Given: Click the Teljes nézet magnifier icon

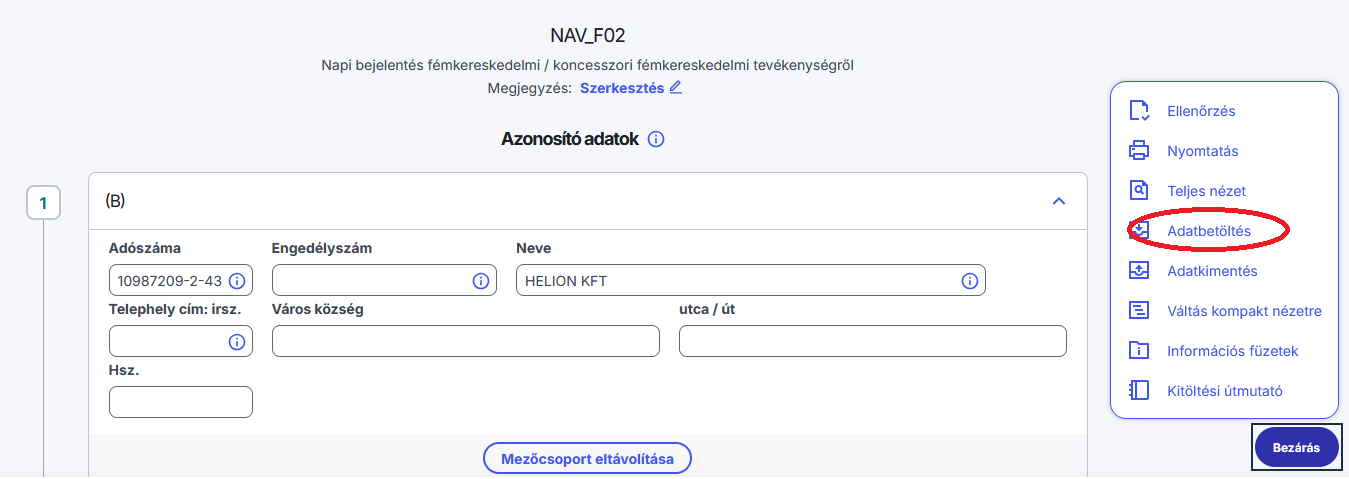Looking at the screenshot, I should click(x=1138, y=191).
